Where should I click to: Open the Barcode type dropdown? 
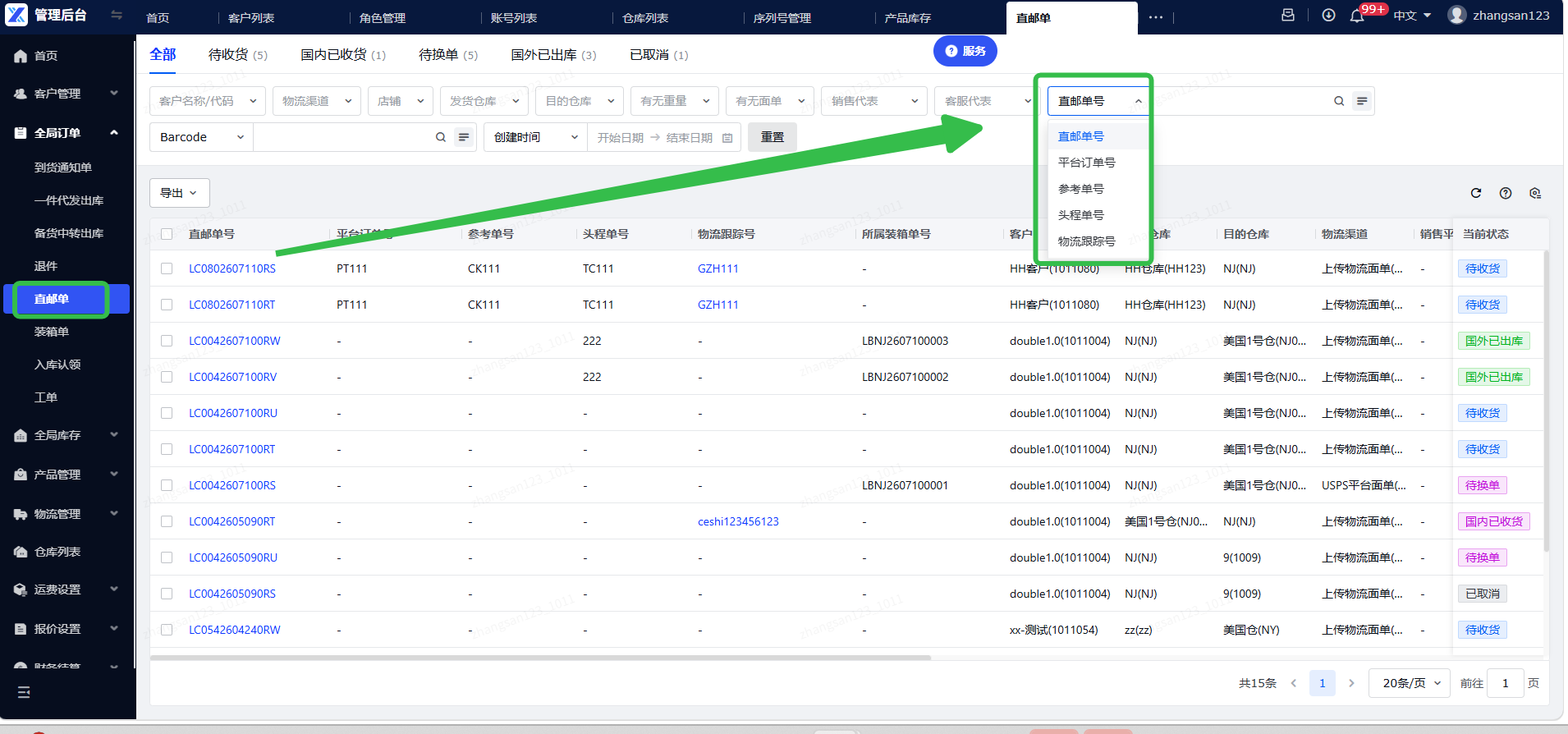(x=202, y=137)
